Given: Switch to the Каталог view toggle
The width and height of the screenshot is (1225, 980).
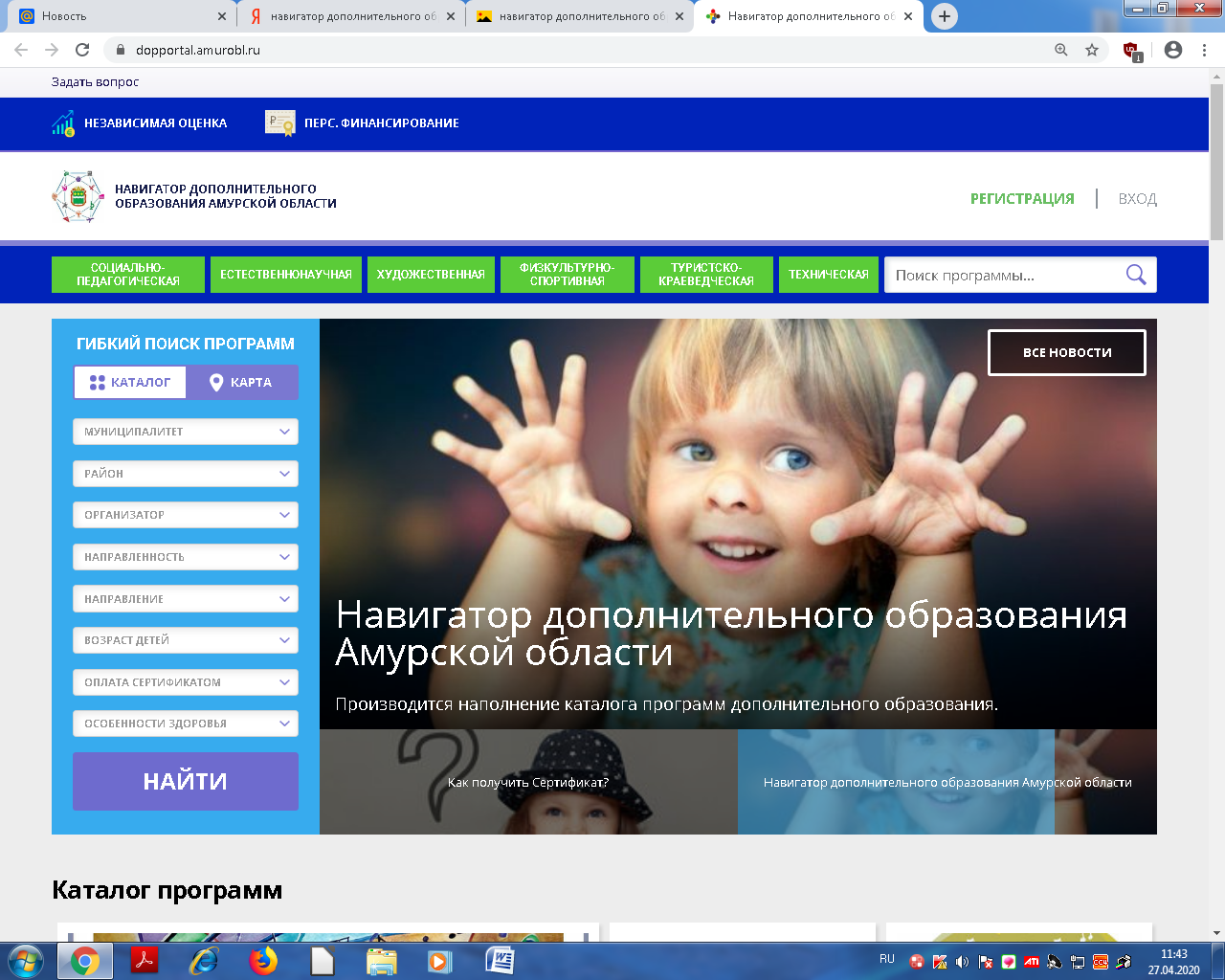Looking at the screenshot, I should point(130,382).
